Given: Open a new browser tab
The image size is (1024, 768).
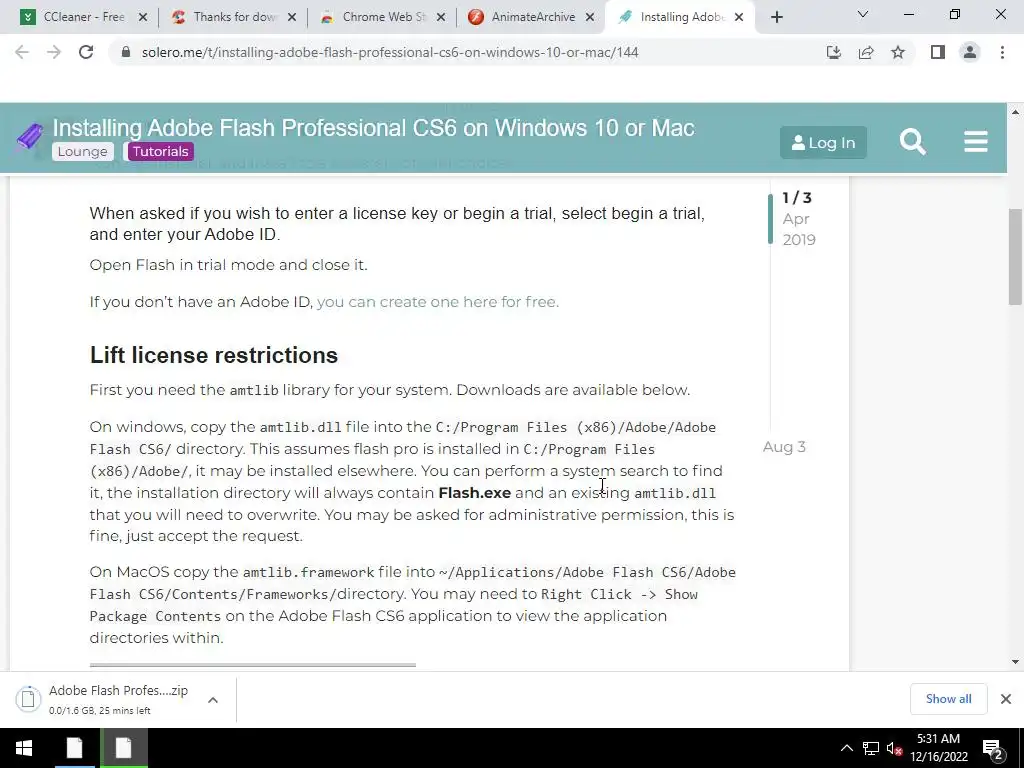Looking at the screenshot, I should (x=776, y=18).
